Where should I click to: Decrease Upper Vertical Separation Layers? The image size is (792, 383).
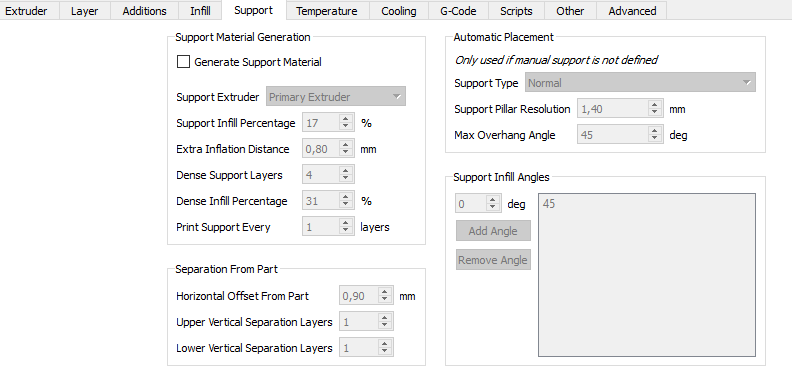pos(385,325)
